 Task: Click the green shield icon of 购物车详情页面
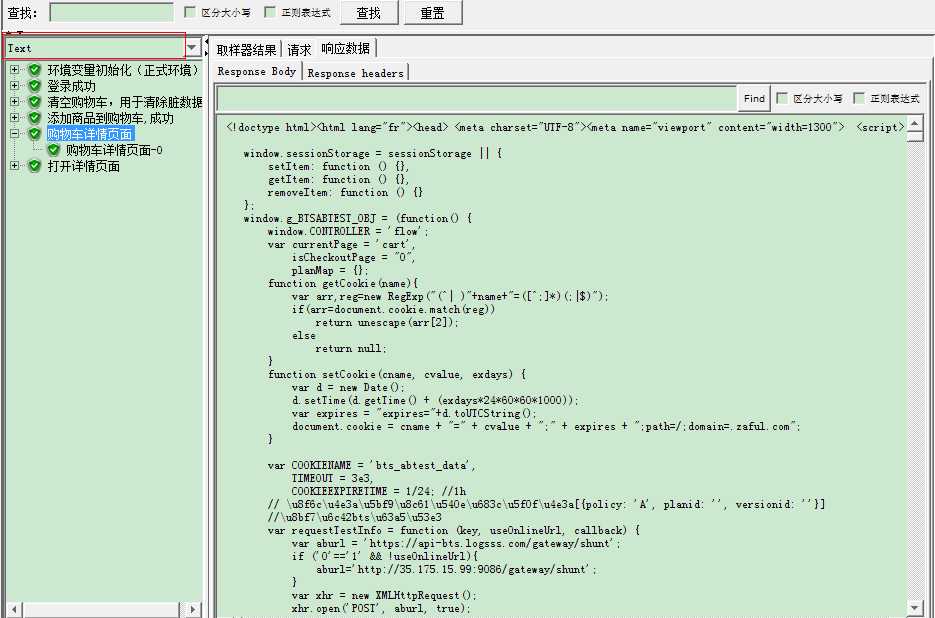tap(35, 134)
